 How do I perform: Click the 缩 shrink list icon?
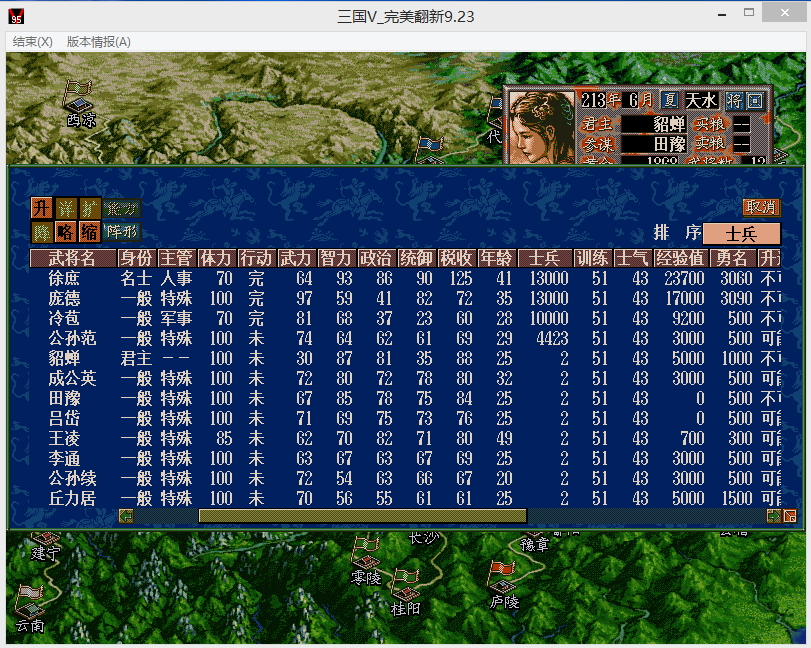(89, 232)
